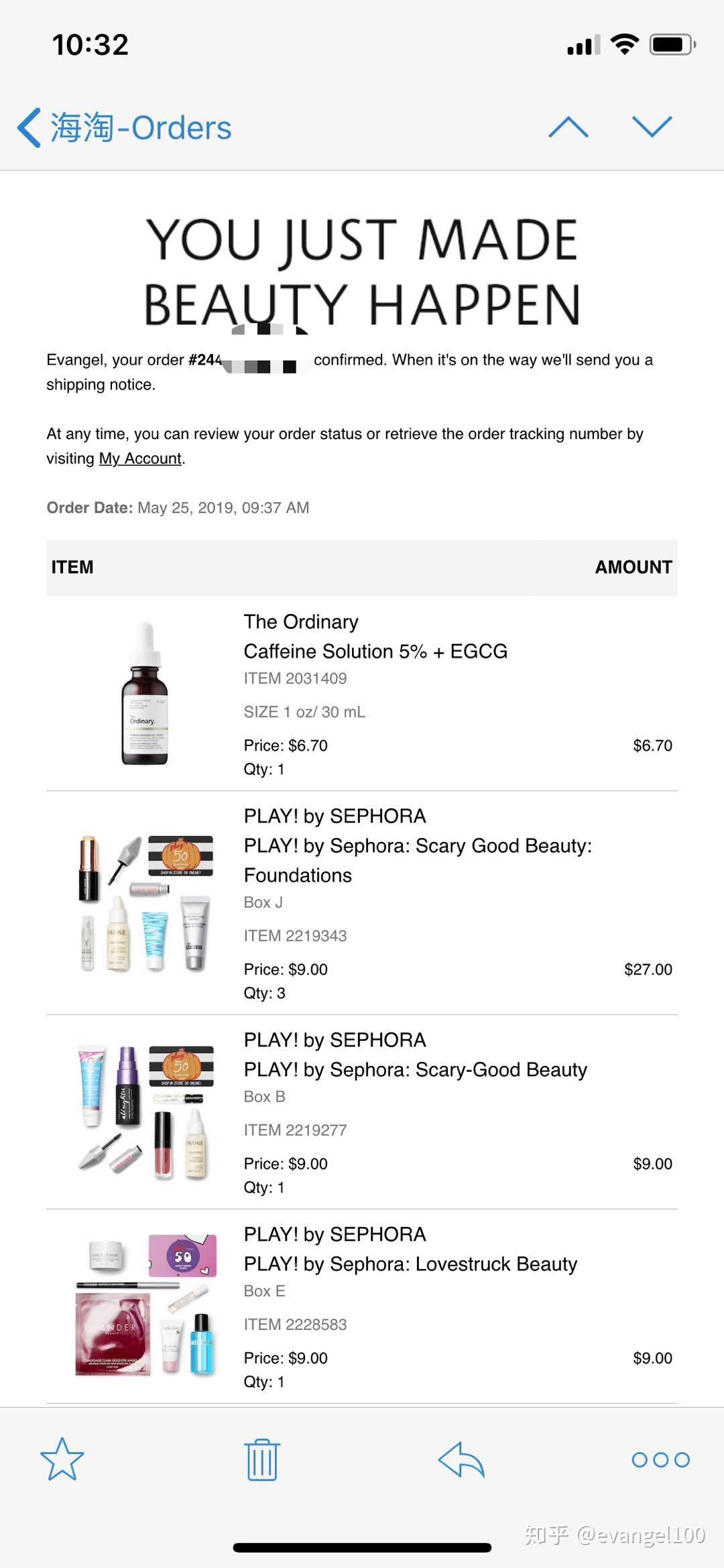Open Caffeine Solution 5% + EGCG title
This screenshot has height=1568, width=724.
(375, 651)
